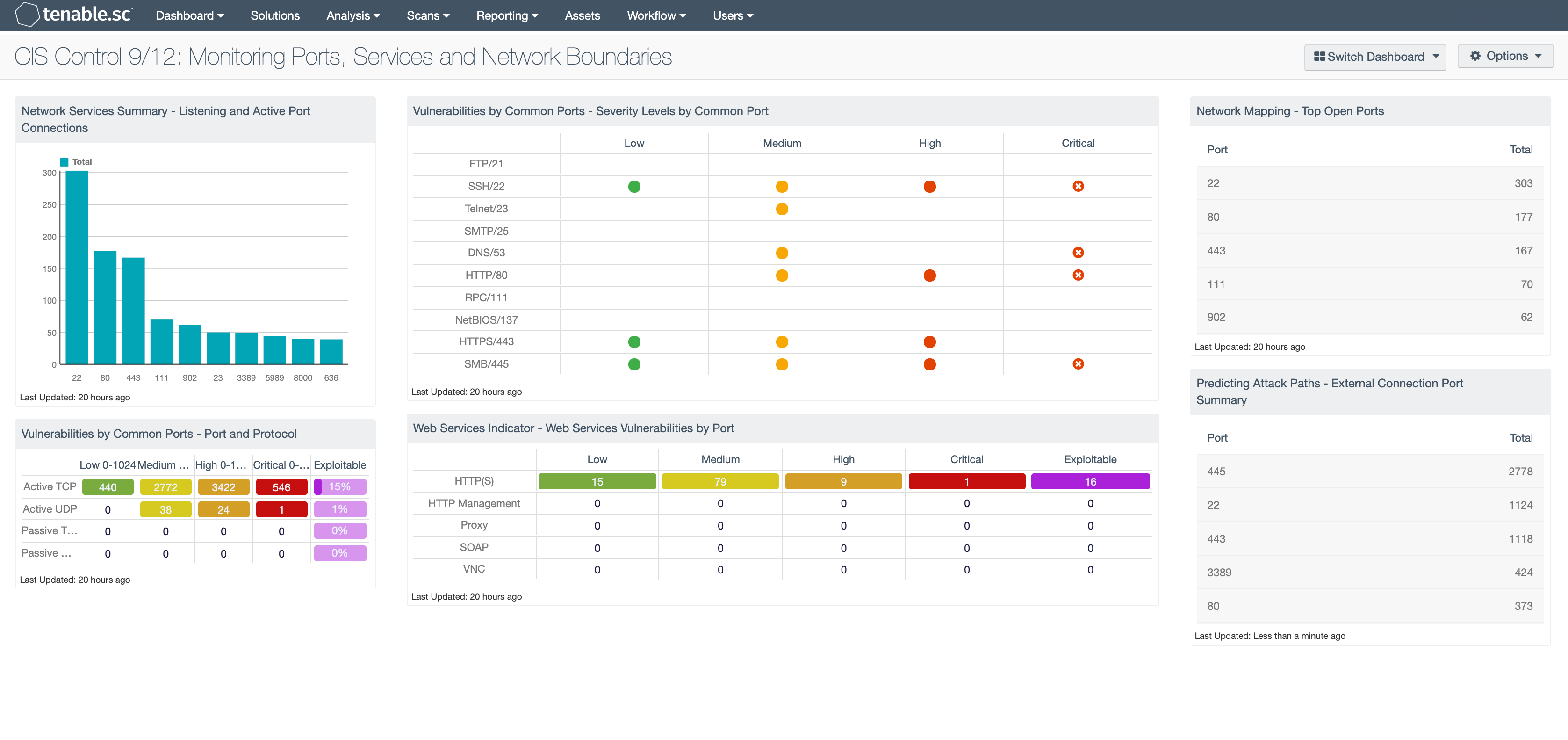The image size is (1568, 740).
Task: Open the Options dropdown
Action: tap(1505, 56)
